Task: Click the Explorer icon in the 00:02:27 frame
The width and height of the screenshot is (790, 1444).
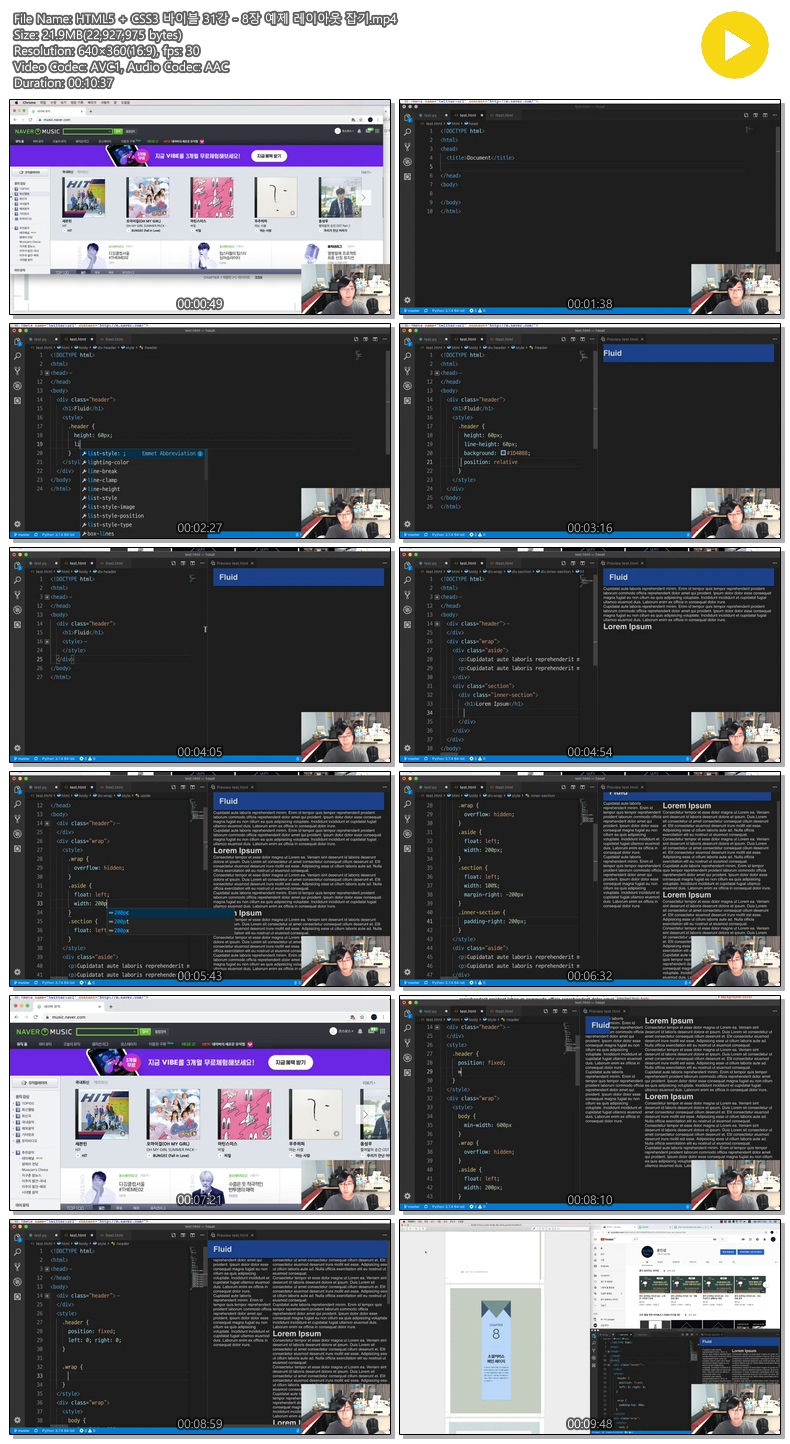Action: (x=17, y=340)
